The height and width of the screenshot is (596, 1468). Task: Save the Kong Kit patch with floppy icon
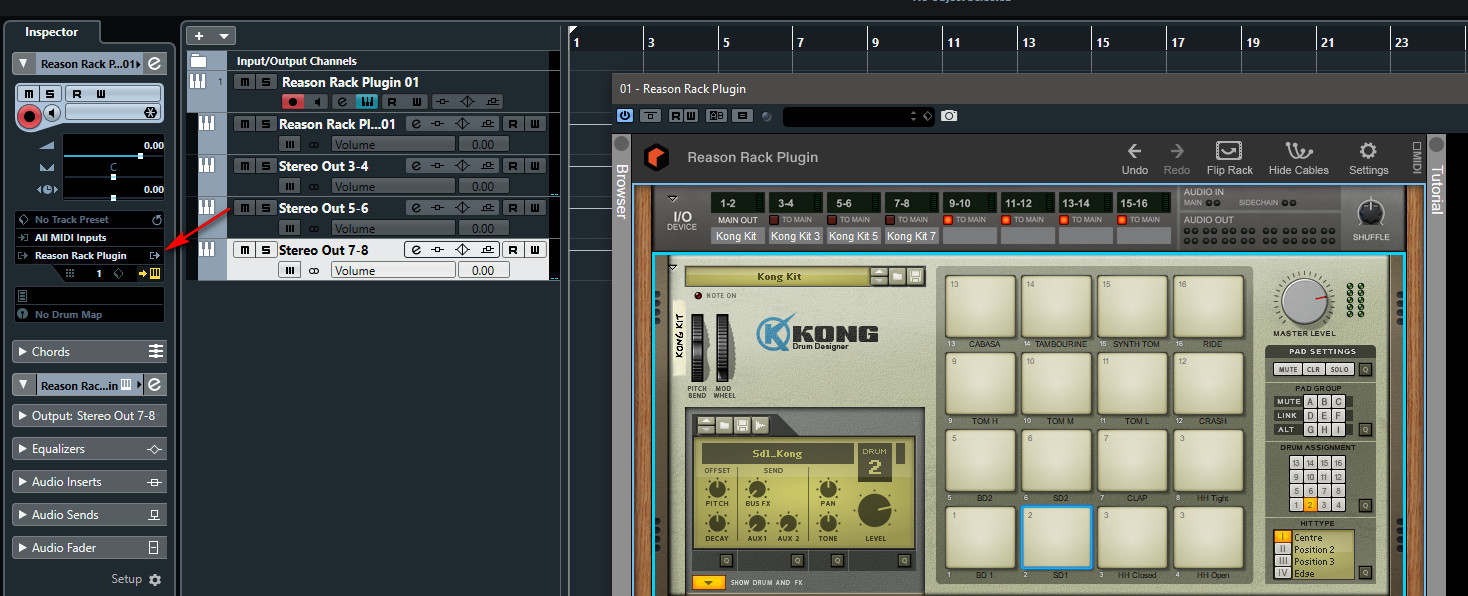(x=916, y=277)
